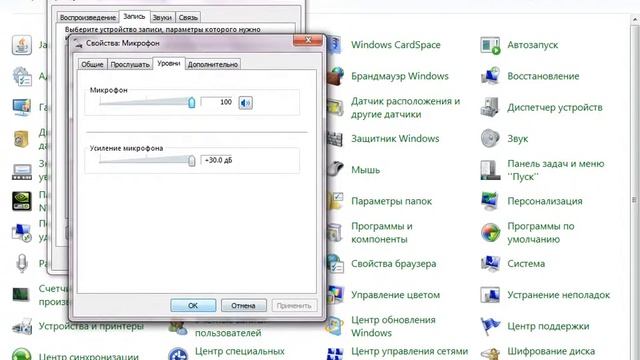This screenshot has height=360, width=640.
Task: Open Windows CardSpace link
Action: [396, 45]
